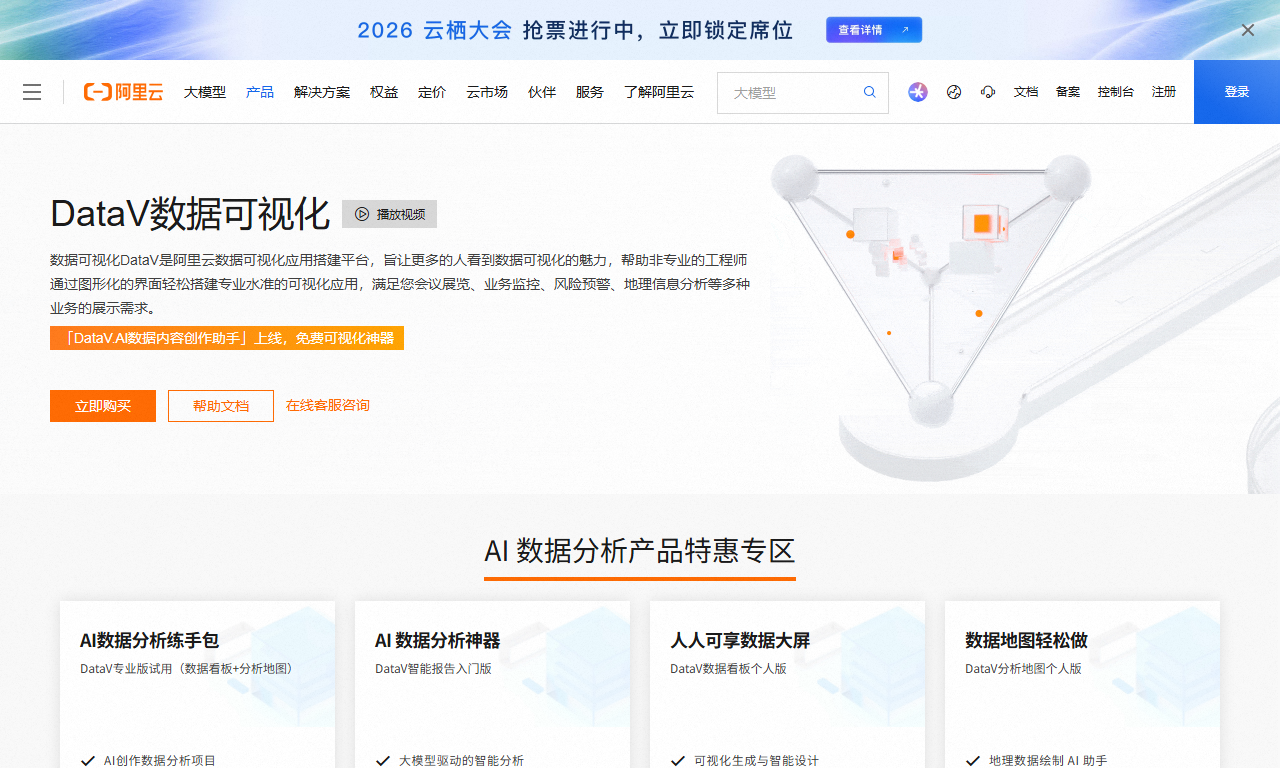Viewport: 1280px width, 768px height.
Task: Click text DataV智能报告入门版
Action: tap(433, 668)
